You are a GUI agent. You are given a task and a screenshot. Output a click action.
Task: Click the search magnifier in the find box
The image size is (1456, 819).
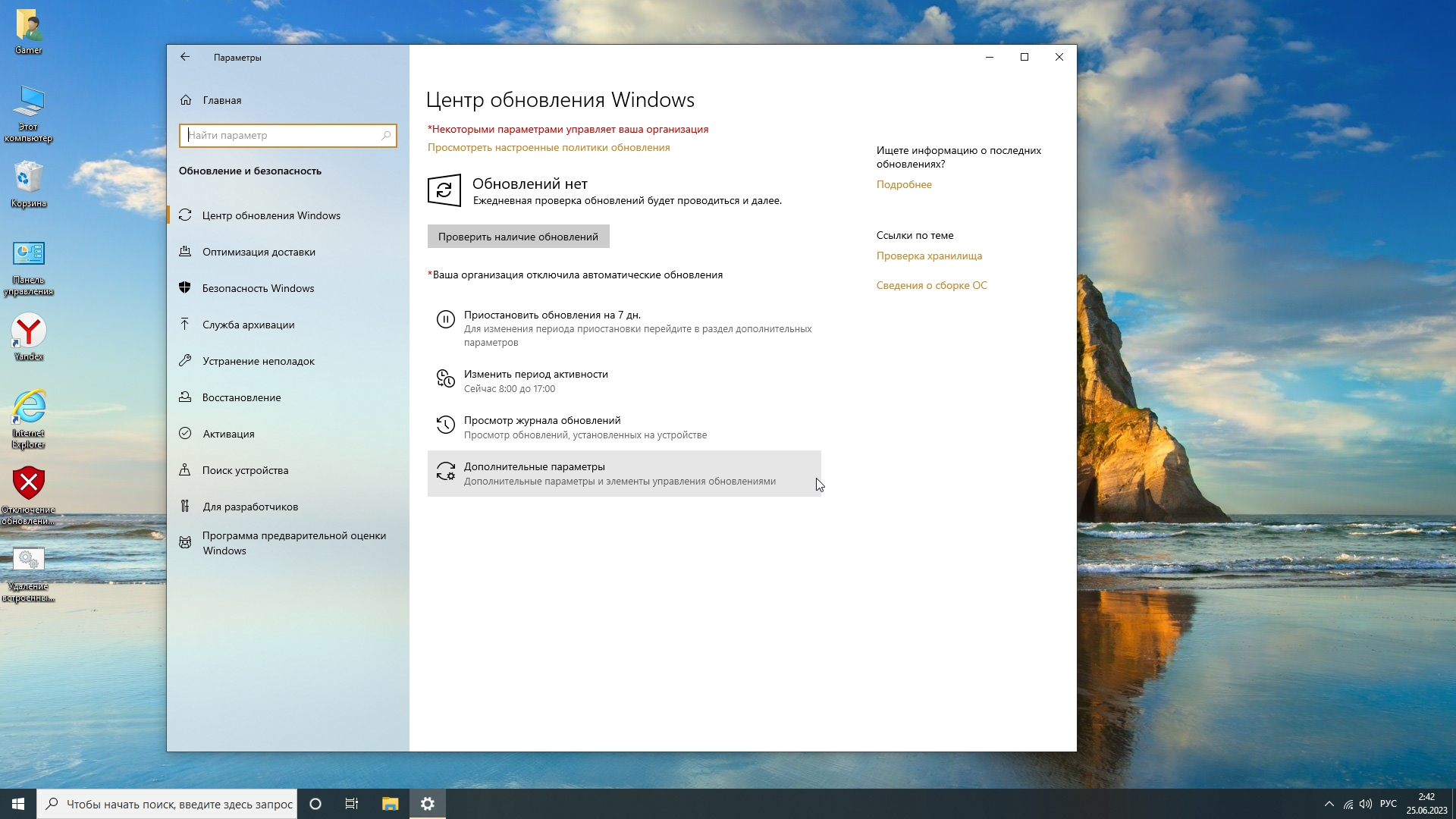(385, 136)
